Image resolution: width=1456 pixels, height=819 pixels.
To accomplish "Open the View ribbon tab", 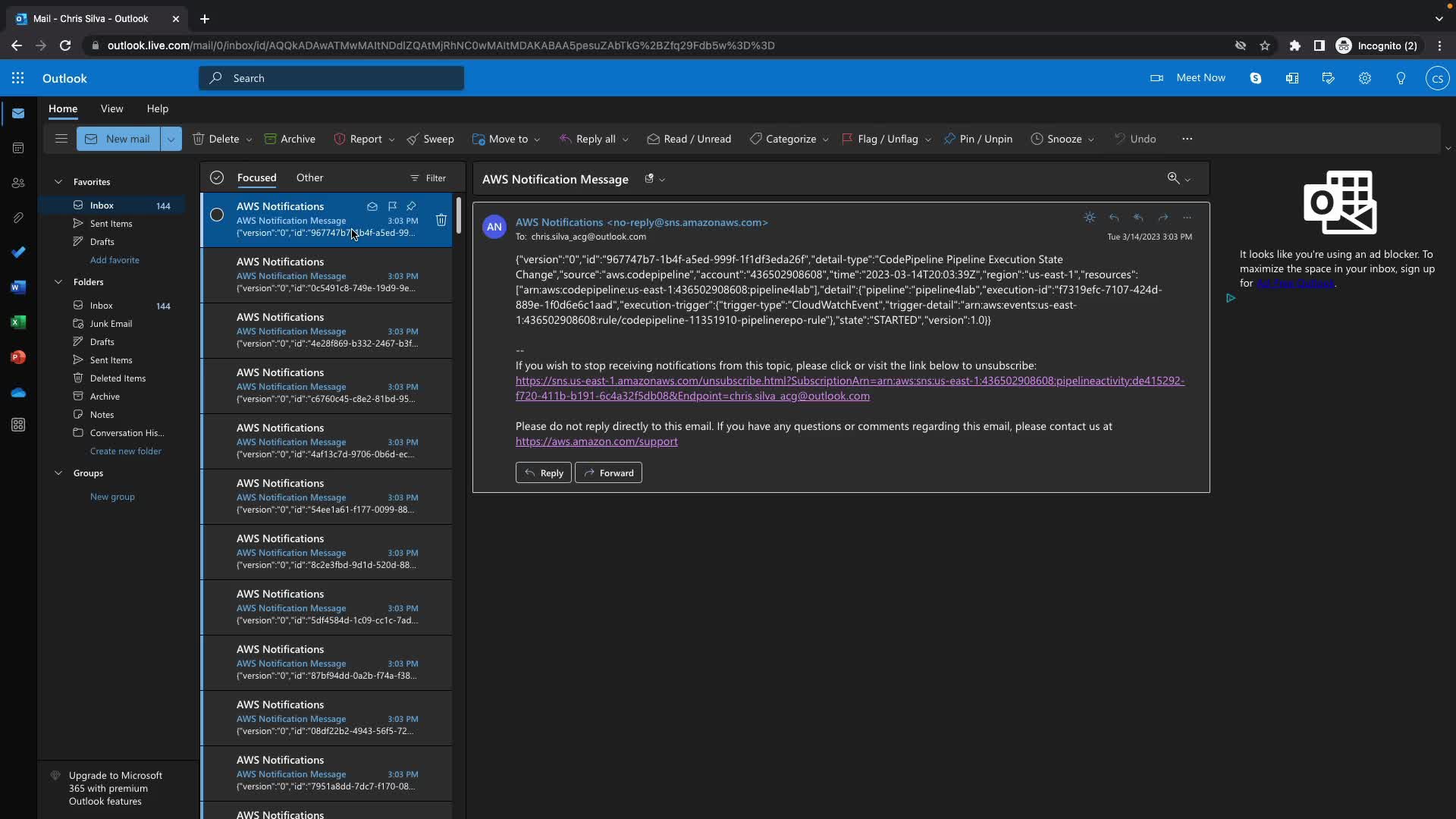I will [x=111, y=108].
